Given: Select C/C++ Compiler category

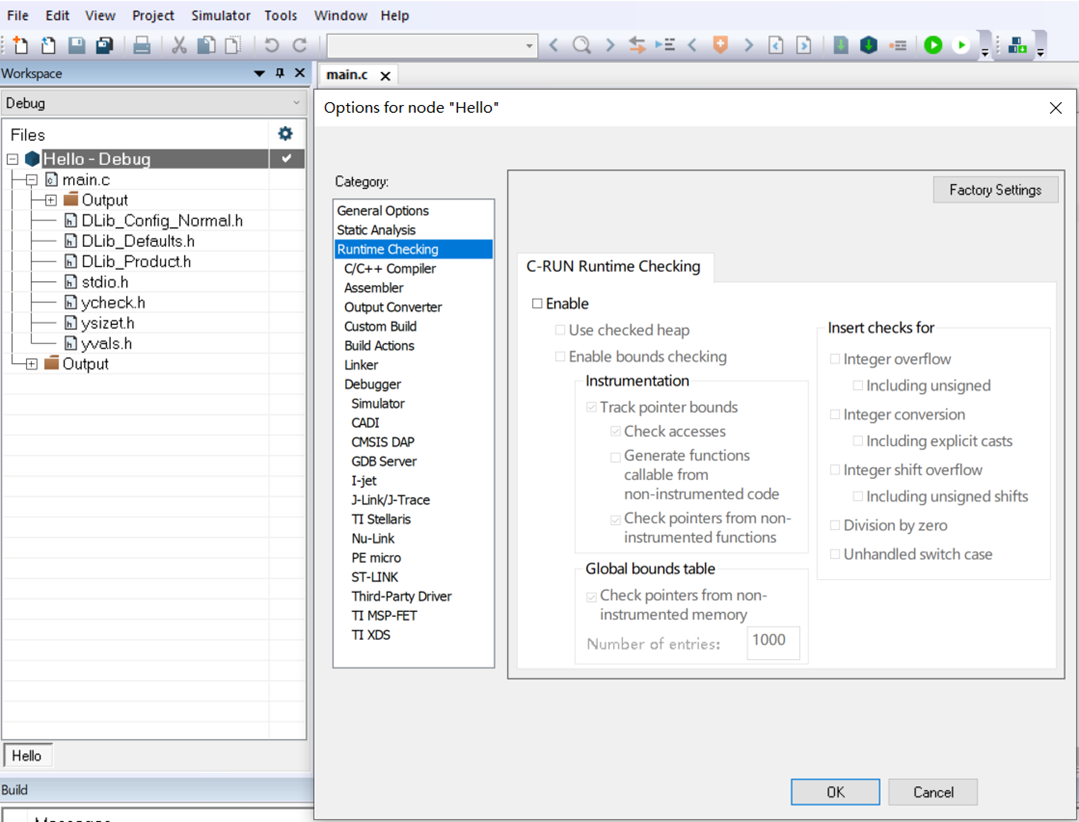Looking at the screenshot, I should coord(390,269).
